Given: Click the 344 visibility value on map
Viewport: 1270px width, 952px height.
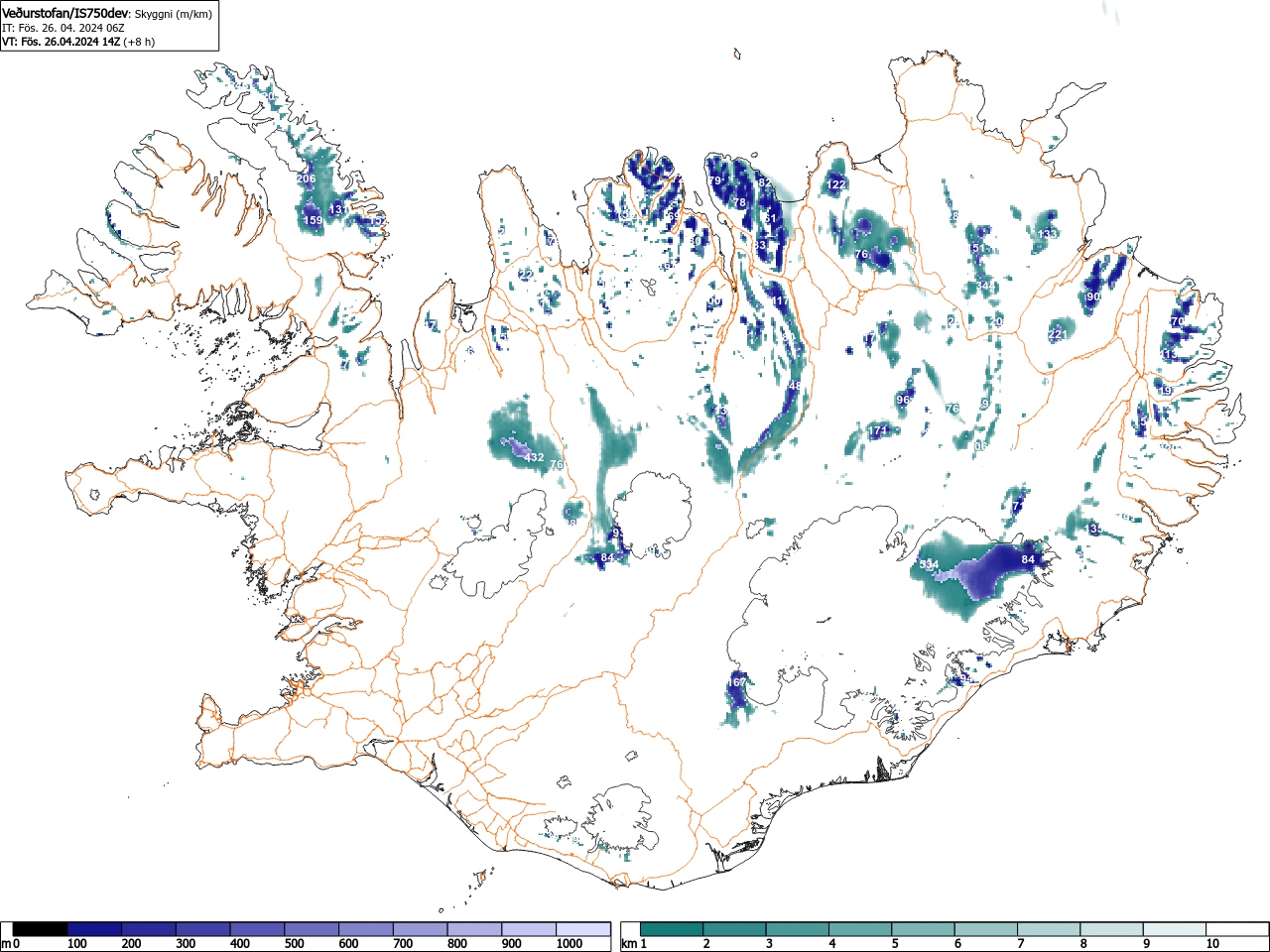Looking at the screenshot, I should point(983,287).
